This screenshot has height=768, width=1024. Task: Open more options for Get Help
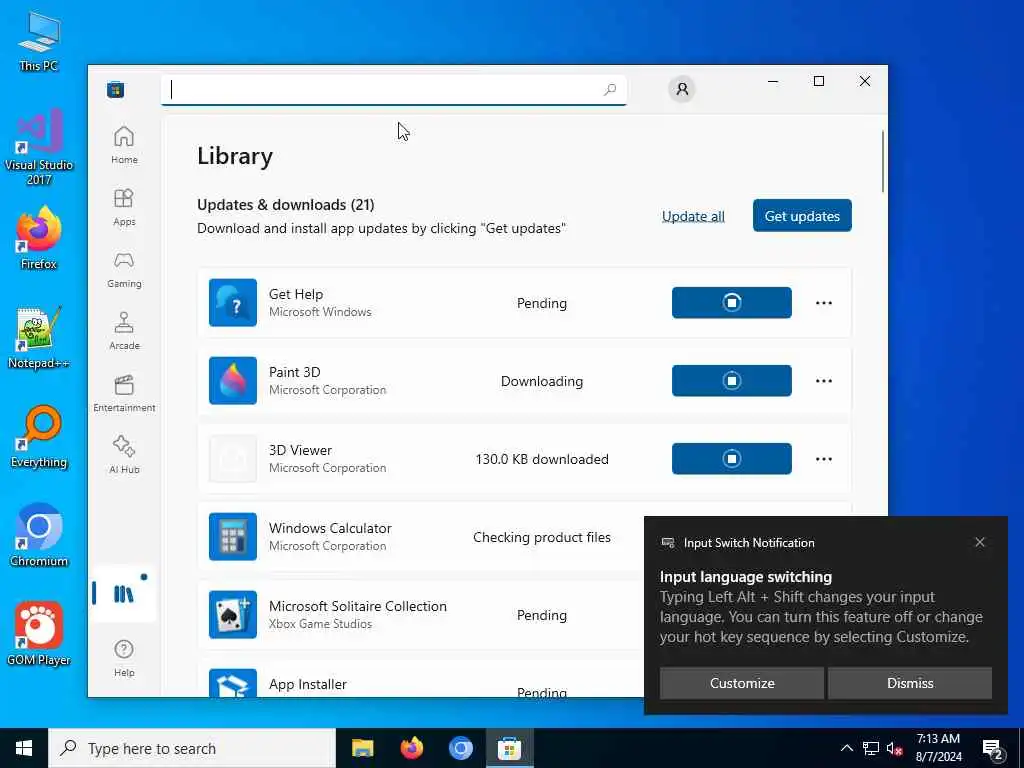click(x=824, y=303)
